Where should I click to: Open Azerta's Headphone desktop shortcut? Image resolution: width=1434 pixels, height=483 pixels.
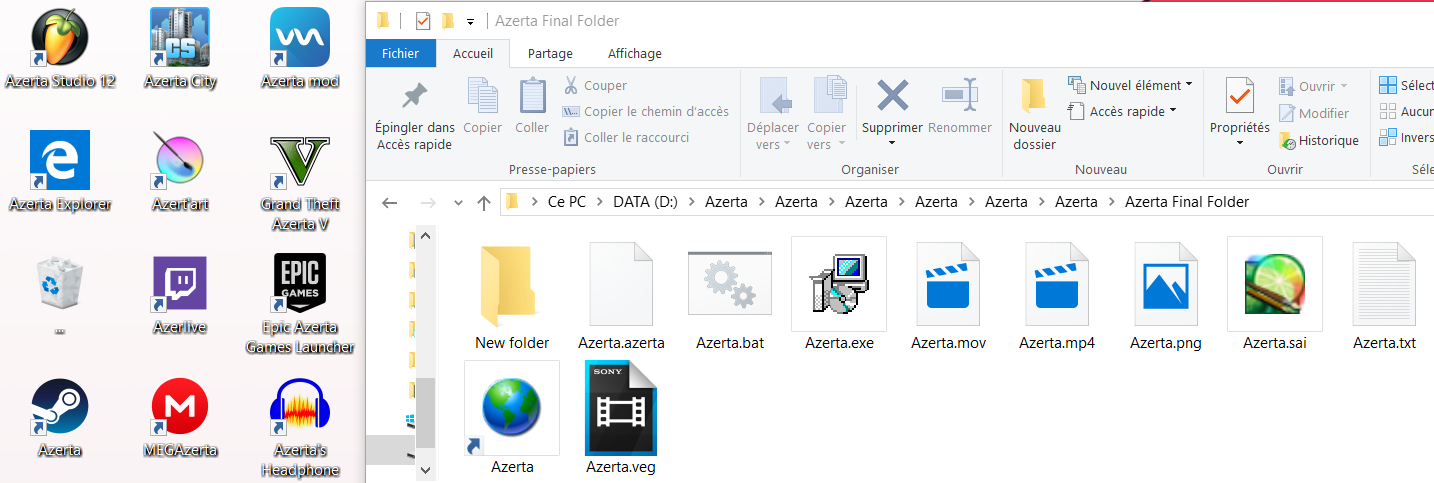click(300, 427)
